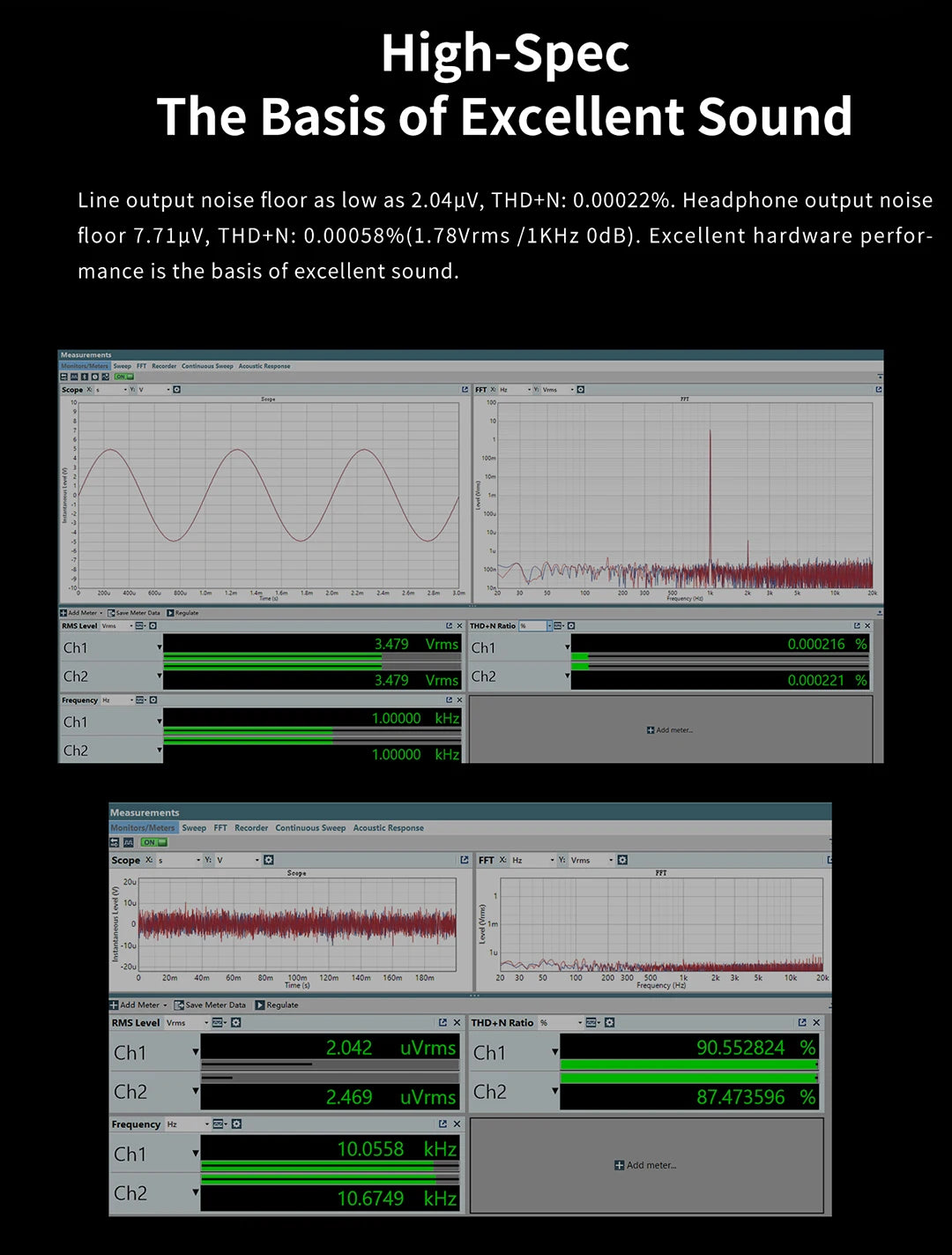
Task: Click the Ch1 green level bar in THD+N Ratio
Action: click(581, 656)
